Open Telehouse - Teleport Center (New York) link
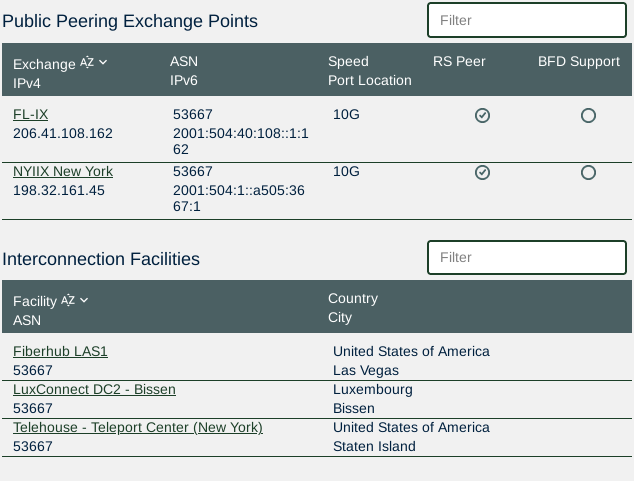 [138, 427]
